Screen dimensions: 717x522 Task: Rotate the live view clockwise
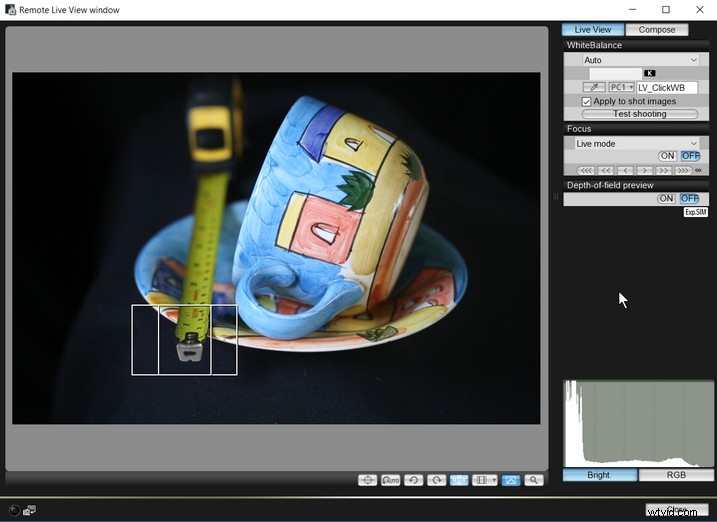[437, 480]
